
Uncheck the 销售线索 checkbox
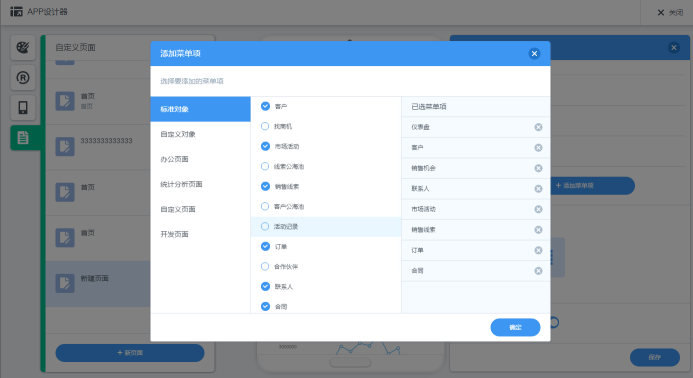265,186
